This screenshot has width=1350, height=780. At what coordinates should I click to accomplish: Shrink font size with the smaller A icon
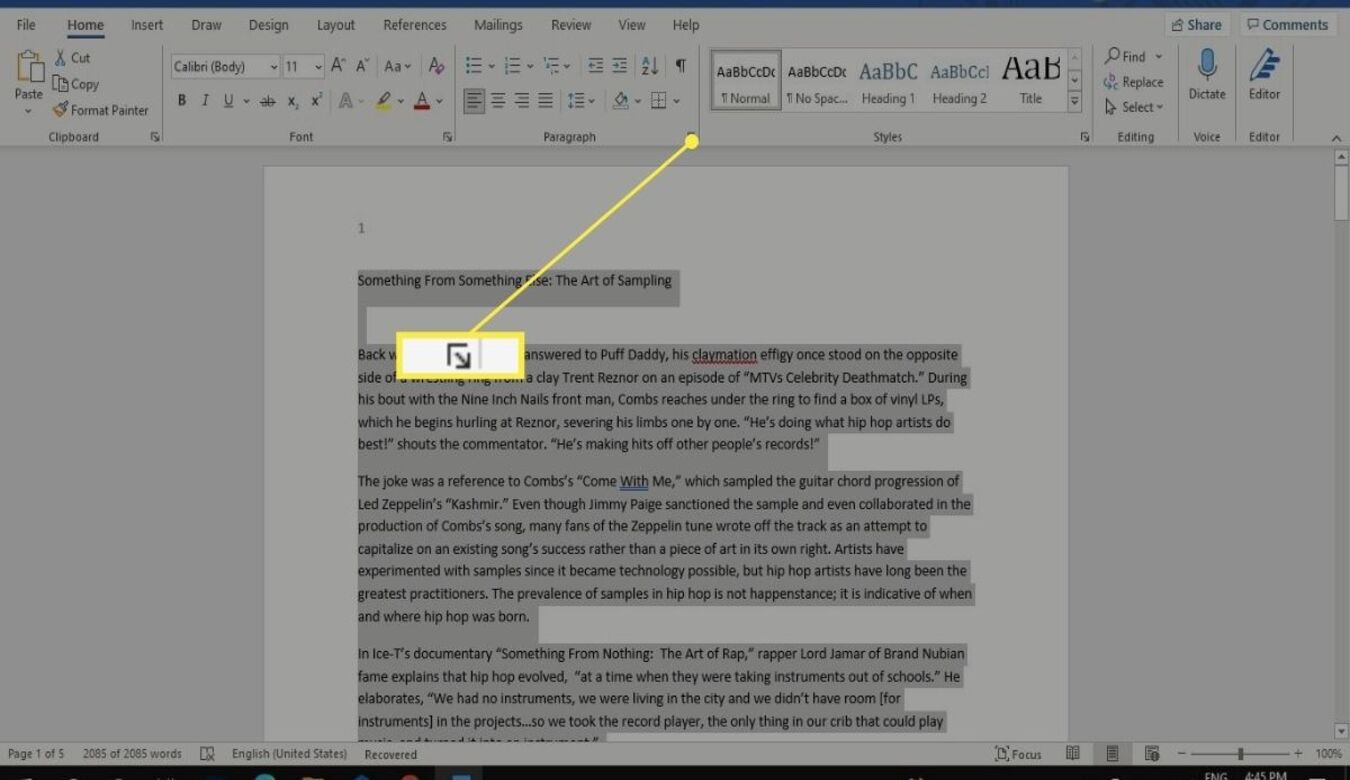coord(362,66)
